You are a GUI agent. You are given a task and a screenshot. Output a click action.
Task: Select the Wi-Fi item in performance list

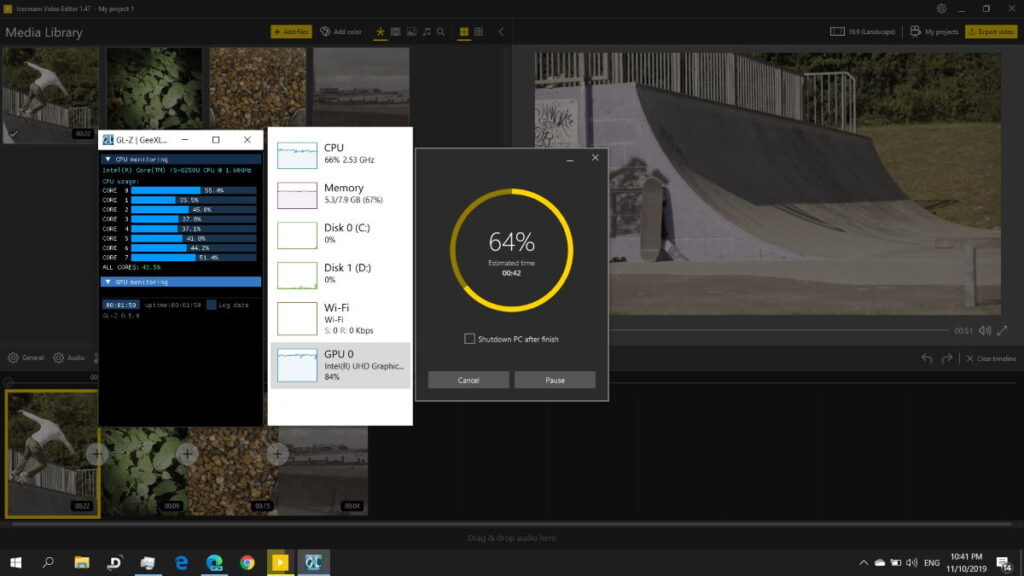pos(340,316)
